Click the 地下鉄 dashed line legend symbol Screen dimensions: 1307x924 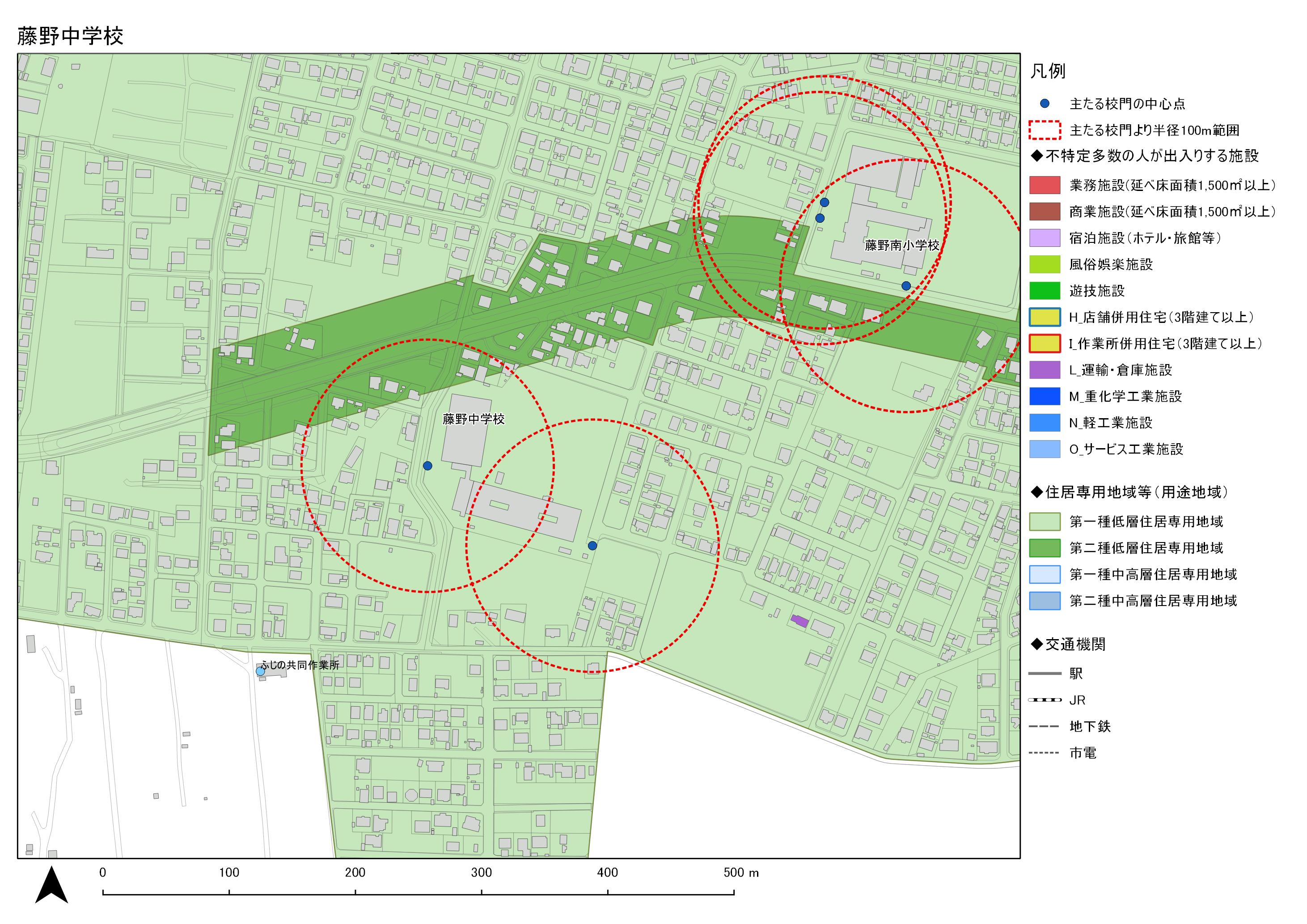click(1045, 726)
